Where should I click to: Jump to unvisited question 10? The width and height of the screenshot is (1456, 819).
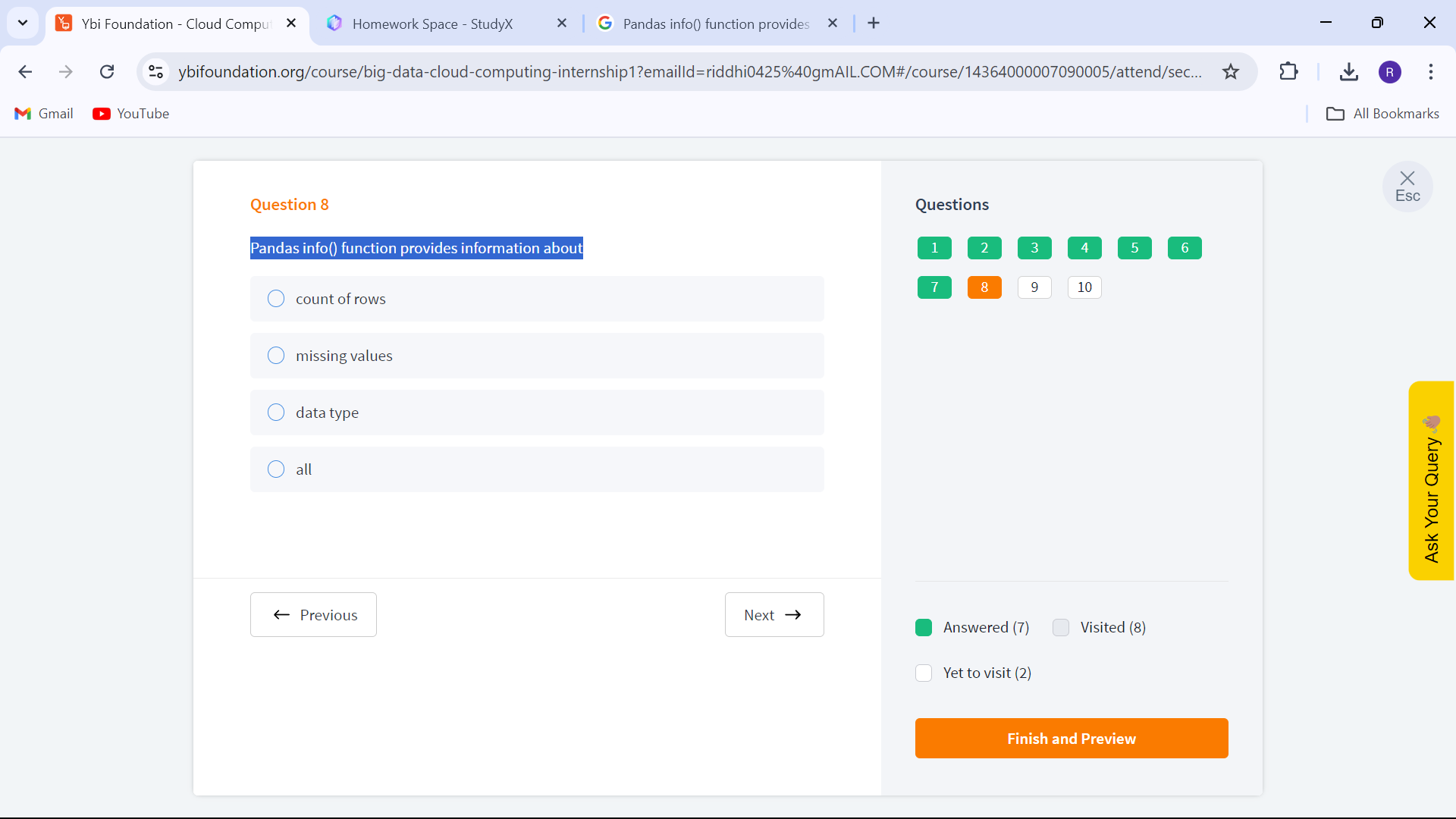[1084, 287]
